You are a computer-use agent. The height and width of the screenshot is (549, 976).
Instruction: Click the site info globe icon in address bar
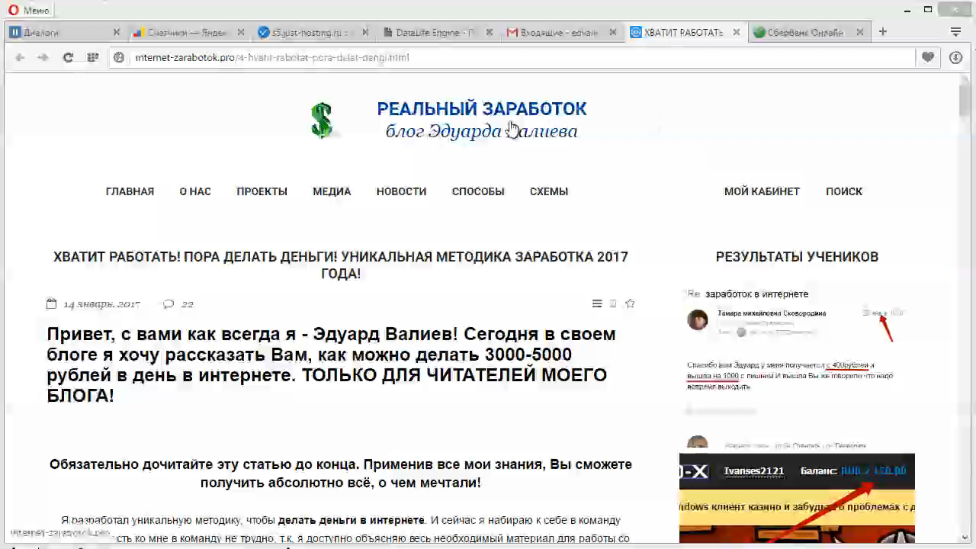click(119, 57)
